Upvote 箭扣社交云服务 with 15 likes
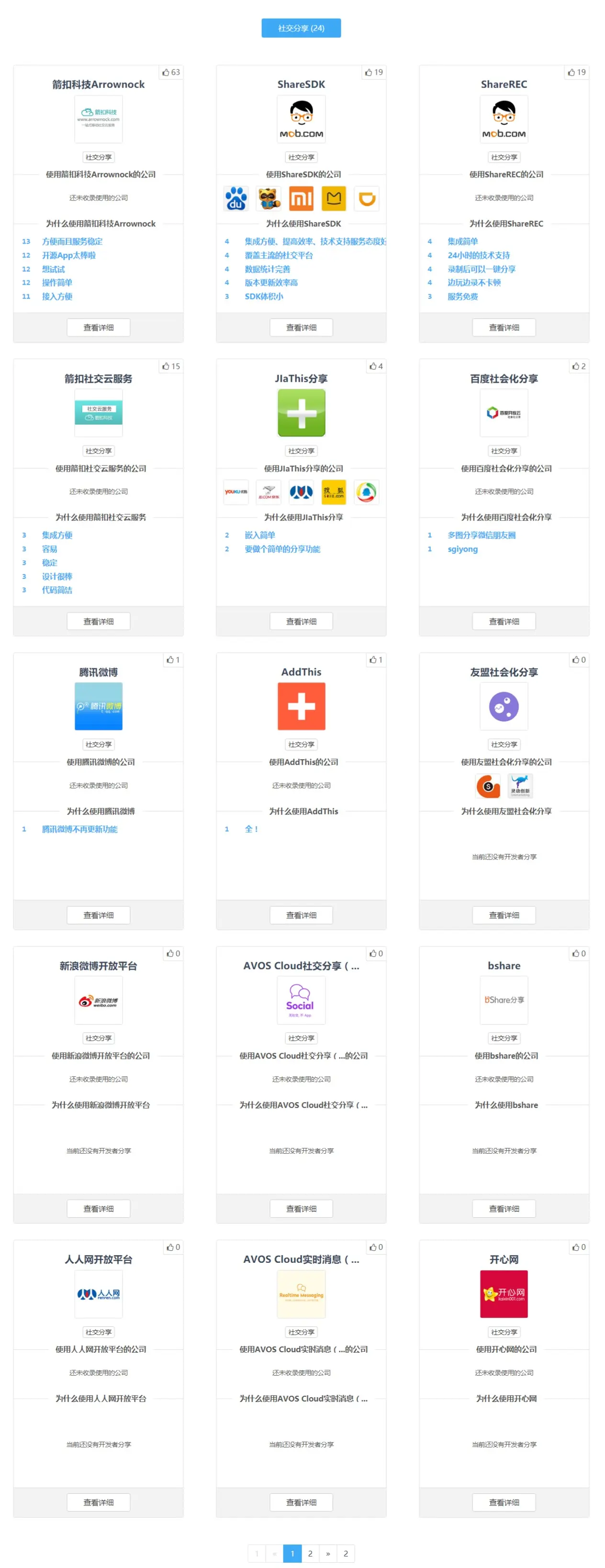The image size is (605, 1568). point(171,366)
